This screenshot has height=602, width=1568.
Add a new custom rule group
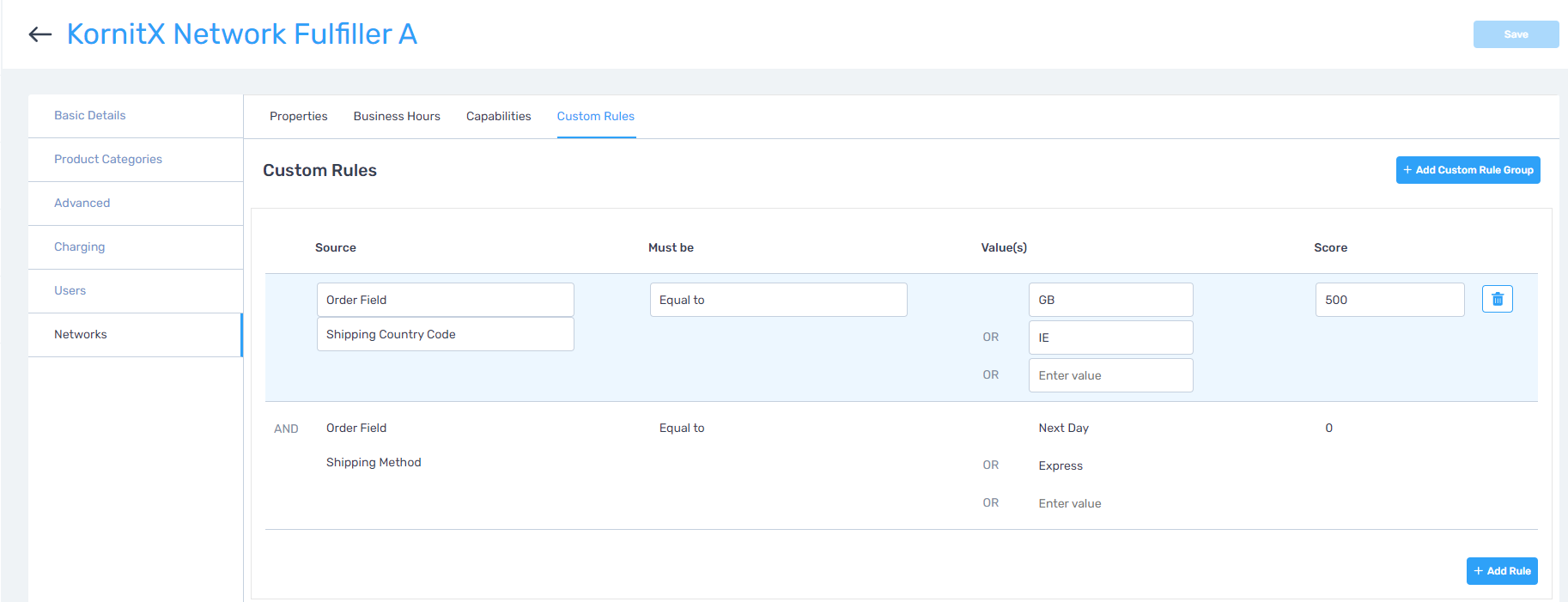1468,170
